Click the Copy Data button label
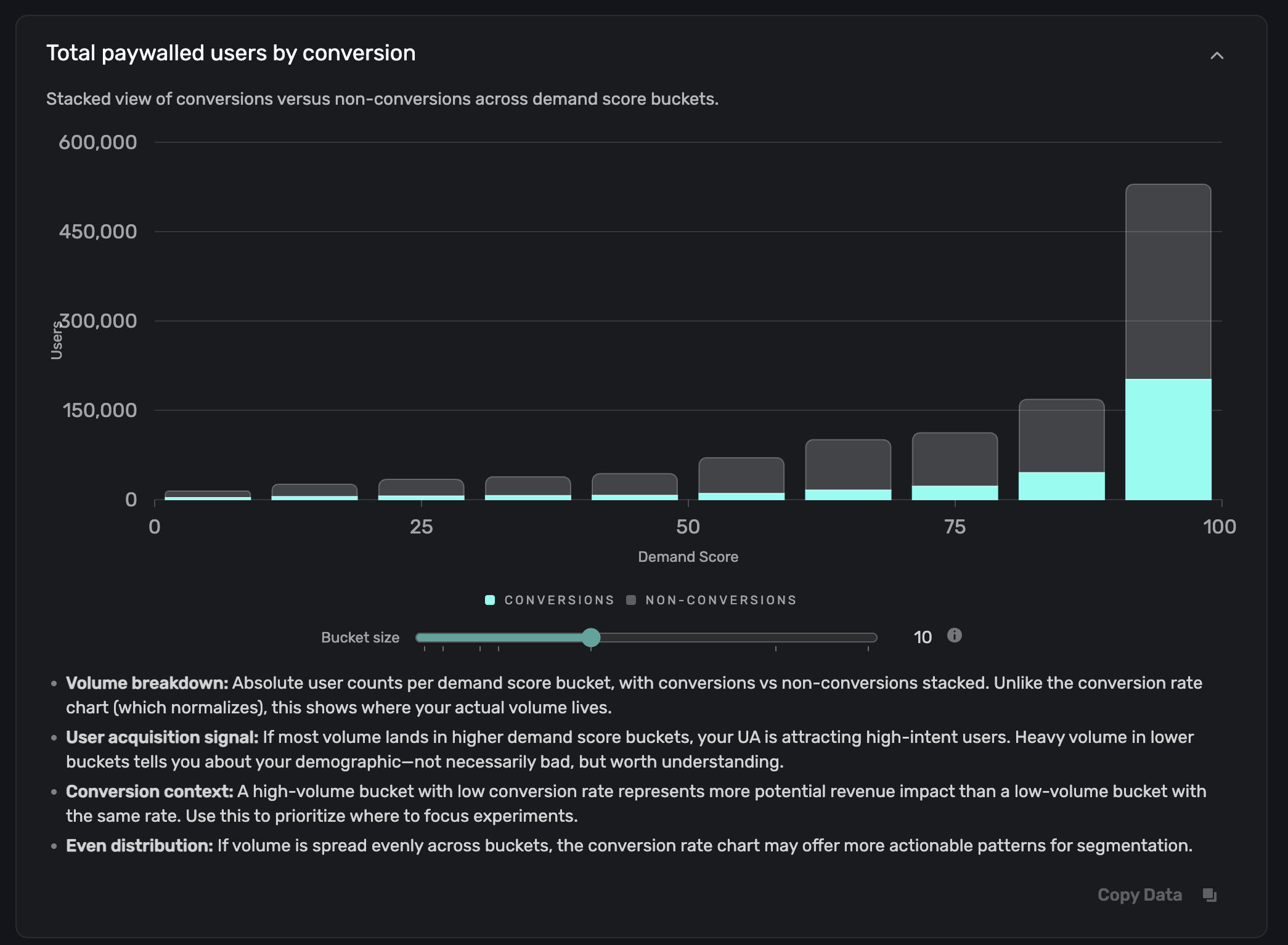This screenshot has height=945, width=1288. point(1139,895)
